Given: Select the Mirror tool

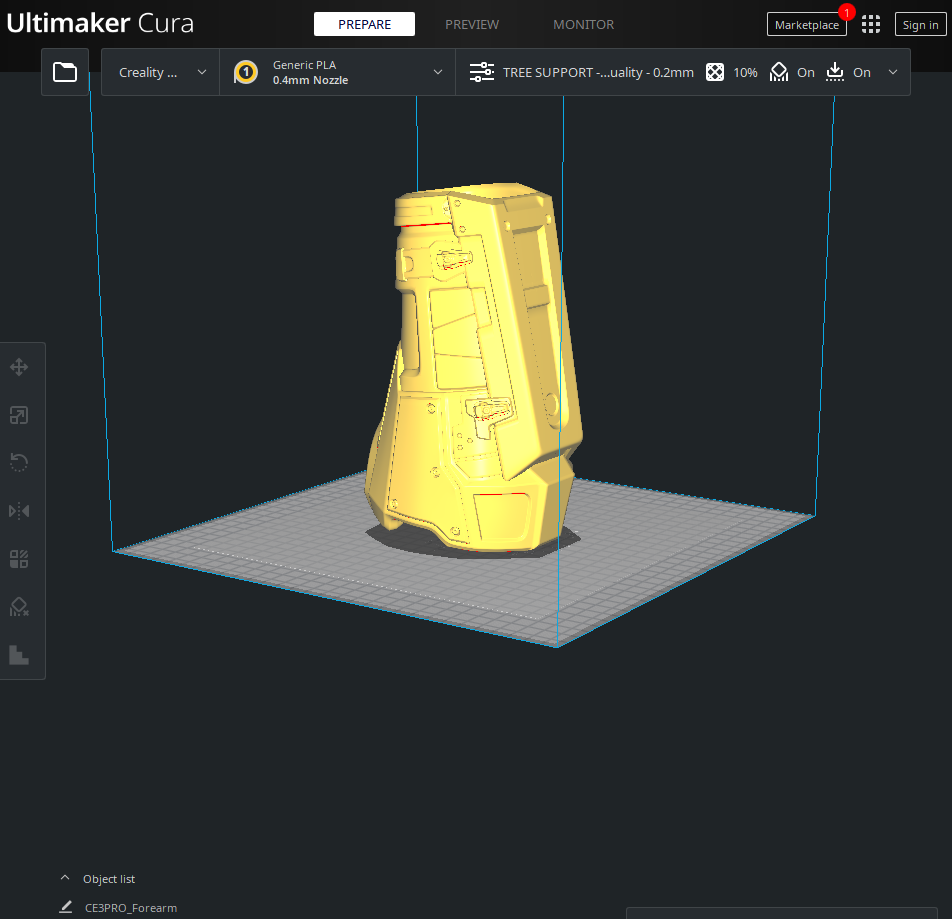Looking at the screenshot, I should 19,510.
